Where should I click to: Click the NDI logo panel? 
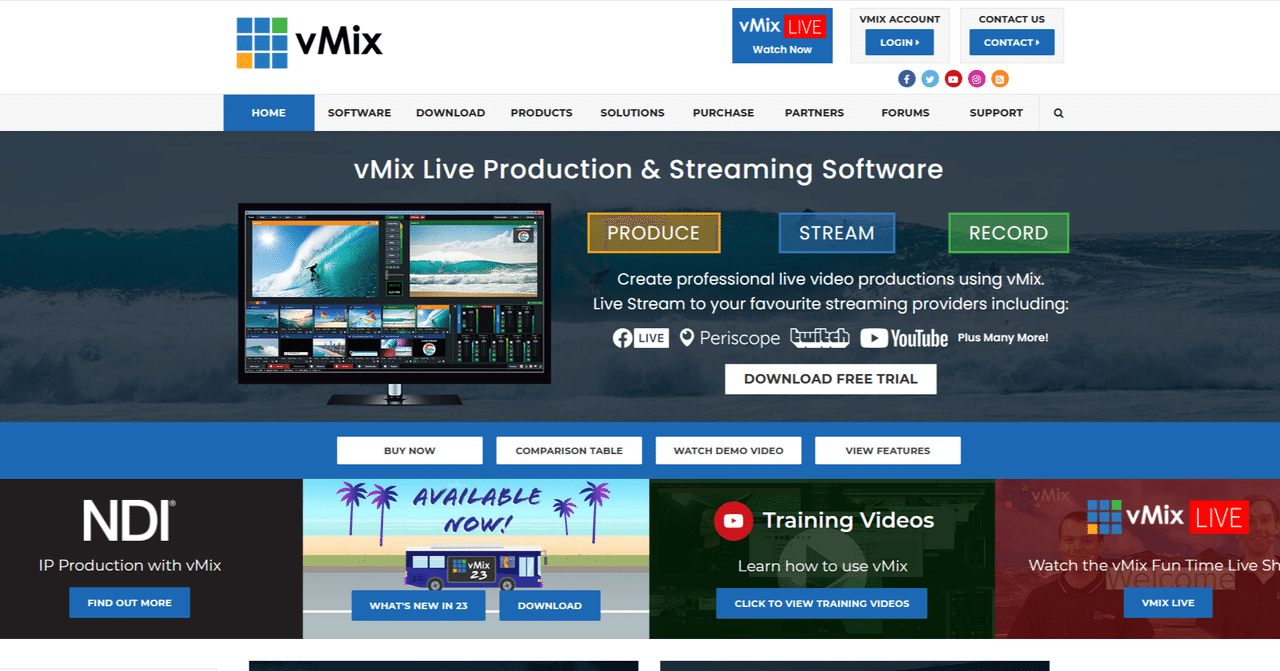point(128,518)
